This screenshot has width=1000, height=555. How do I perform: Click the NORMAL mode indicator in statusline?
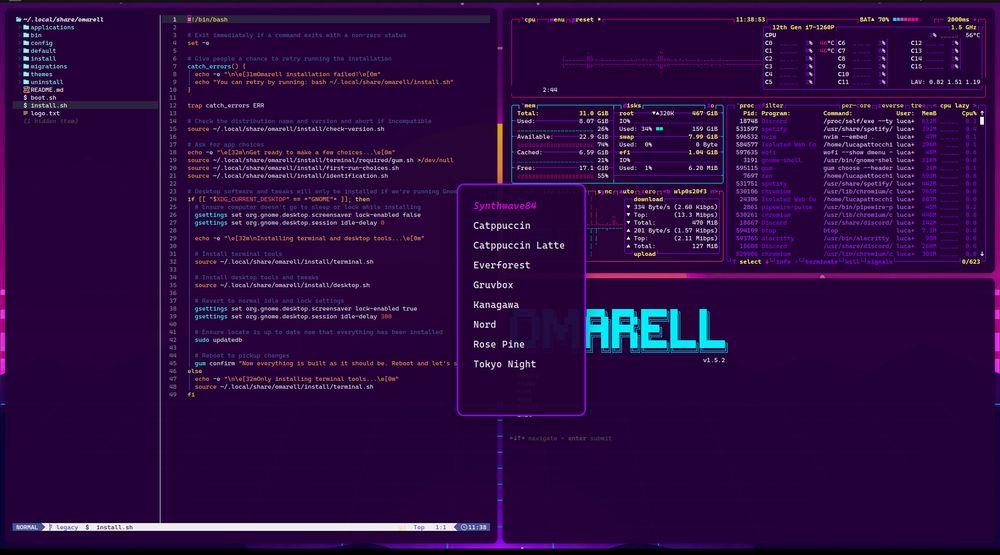coord(27,527)
